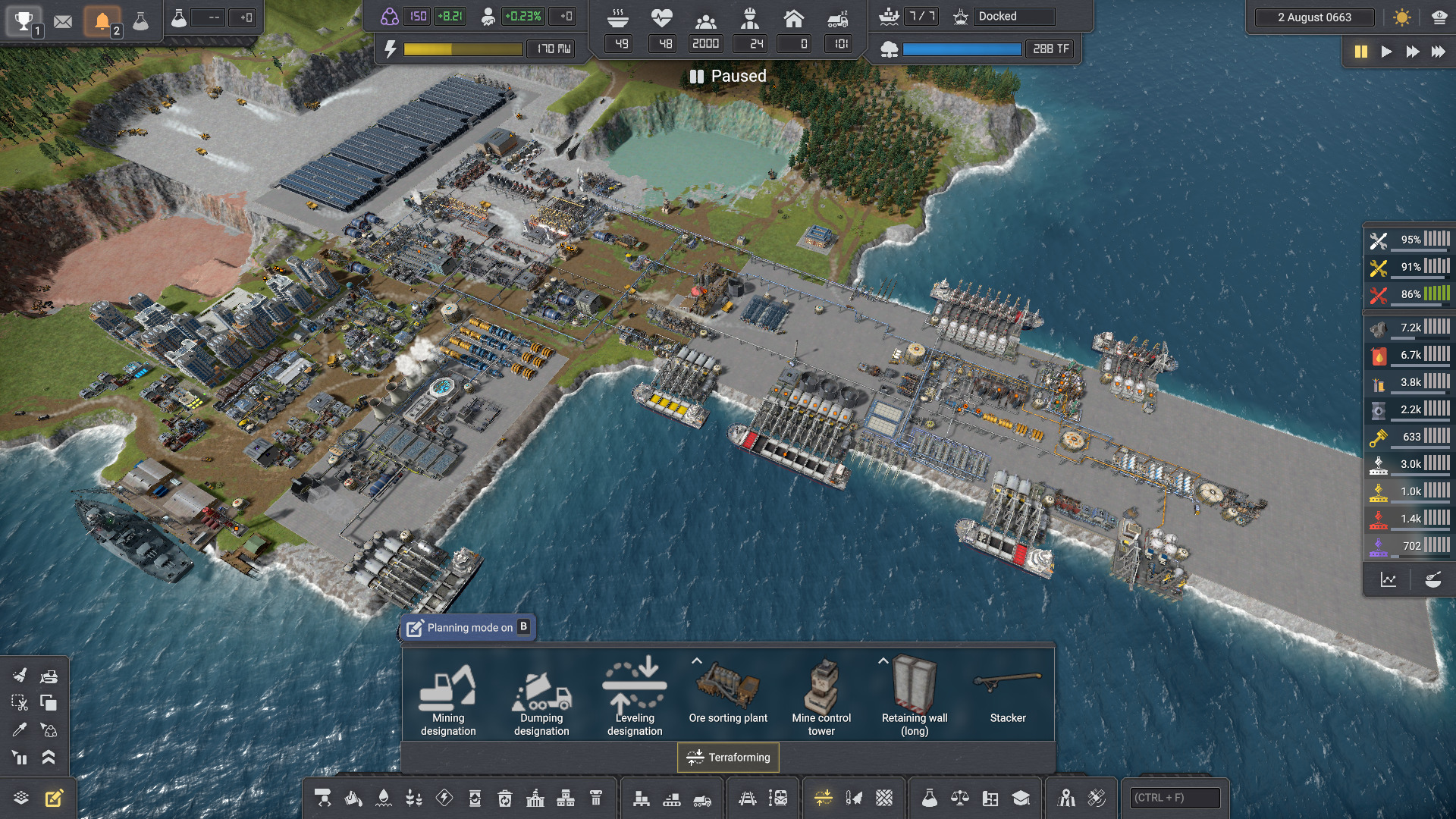Click the pause game speed button
The width and height of the screenshot is (1456, 819).
click(1361, 52)
